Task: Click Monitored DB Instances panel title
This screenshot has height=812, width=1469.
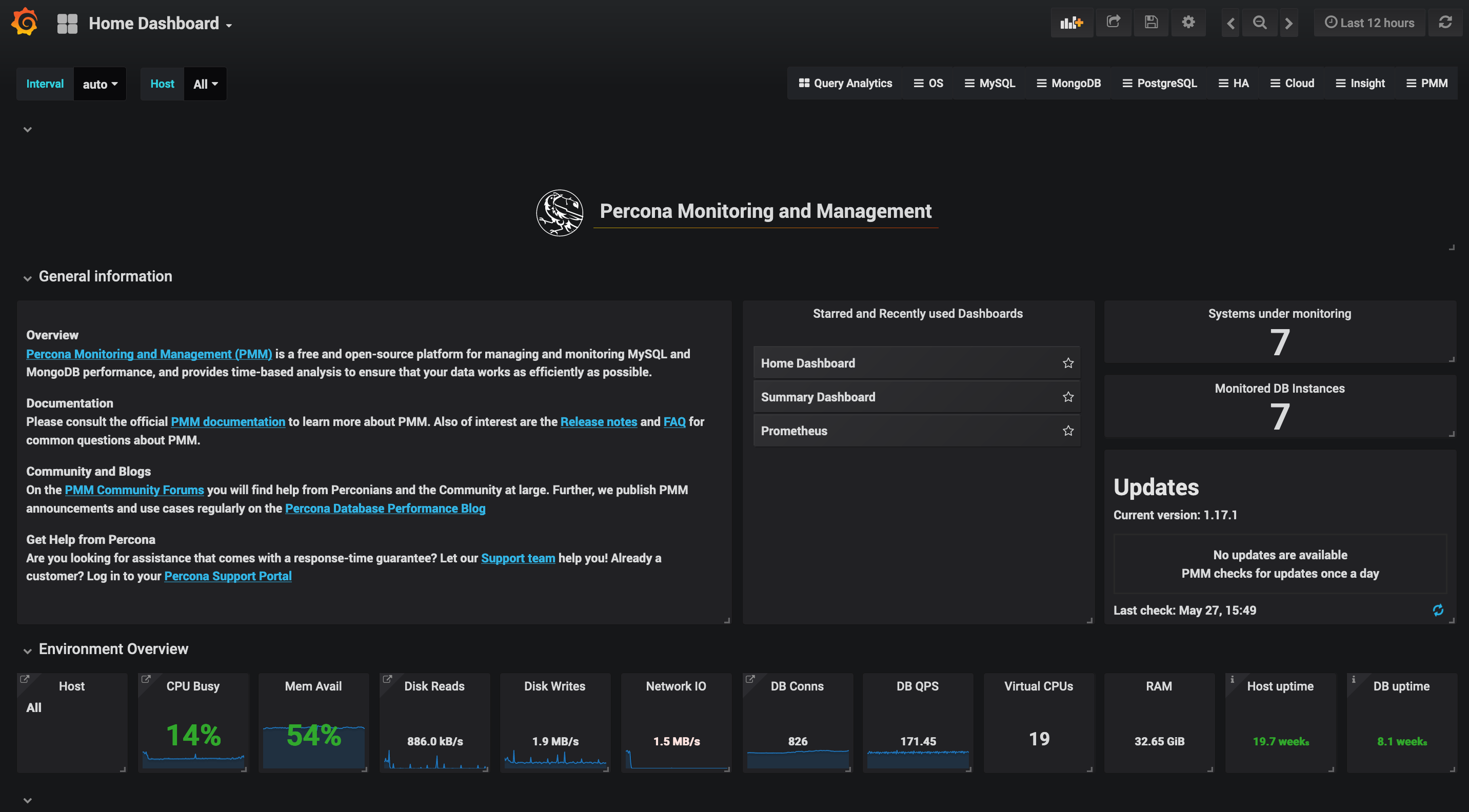Action: pos(1280,388)
